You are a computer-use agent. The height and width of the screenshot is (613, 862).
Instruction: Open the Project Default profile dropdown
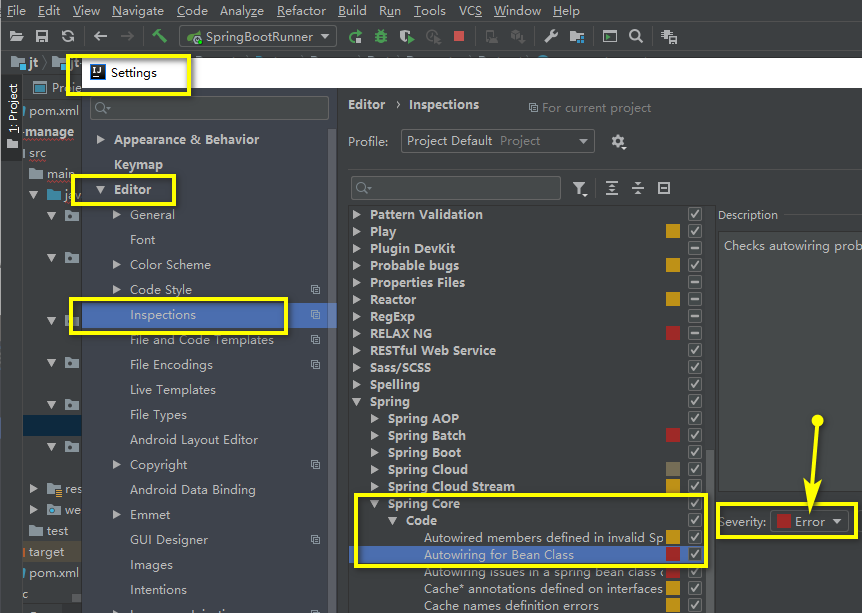click(498, 141)
